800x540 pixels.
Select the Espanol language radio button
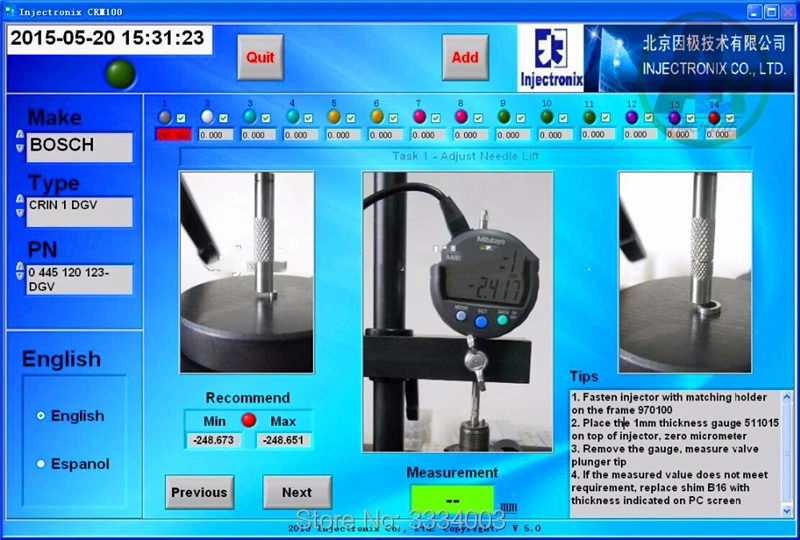(x=41, y=463)
